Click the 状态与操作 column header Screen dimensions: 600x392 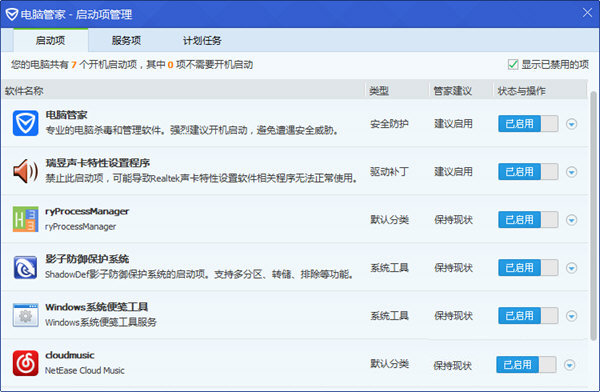pyautogui.click(x=521, y=91)
